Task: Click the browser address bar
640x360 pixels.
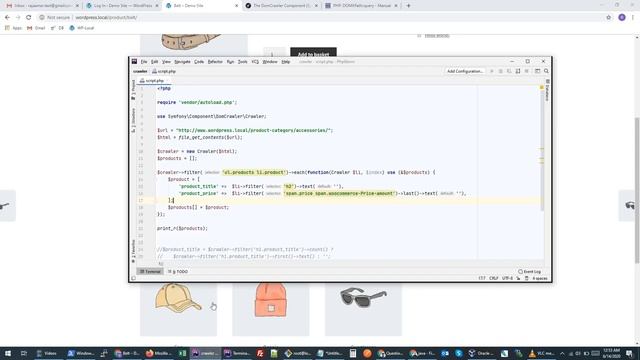Action: (x=322, y=18)
